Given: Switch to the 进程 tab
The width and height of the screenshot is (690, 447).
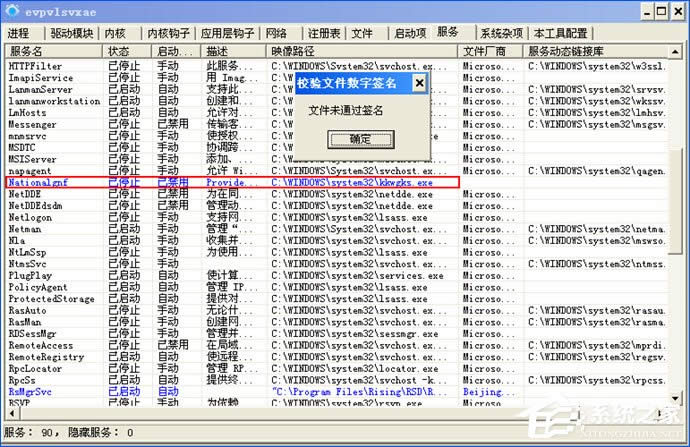Looking at the screenshot, I should (x=19, y=33).
